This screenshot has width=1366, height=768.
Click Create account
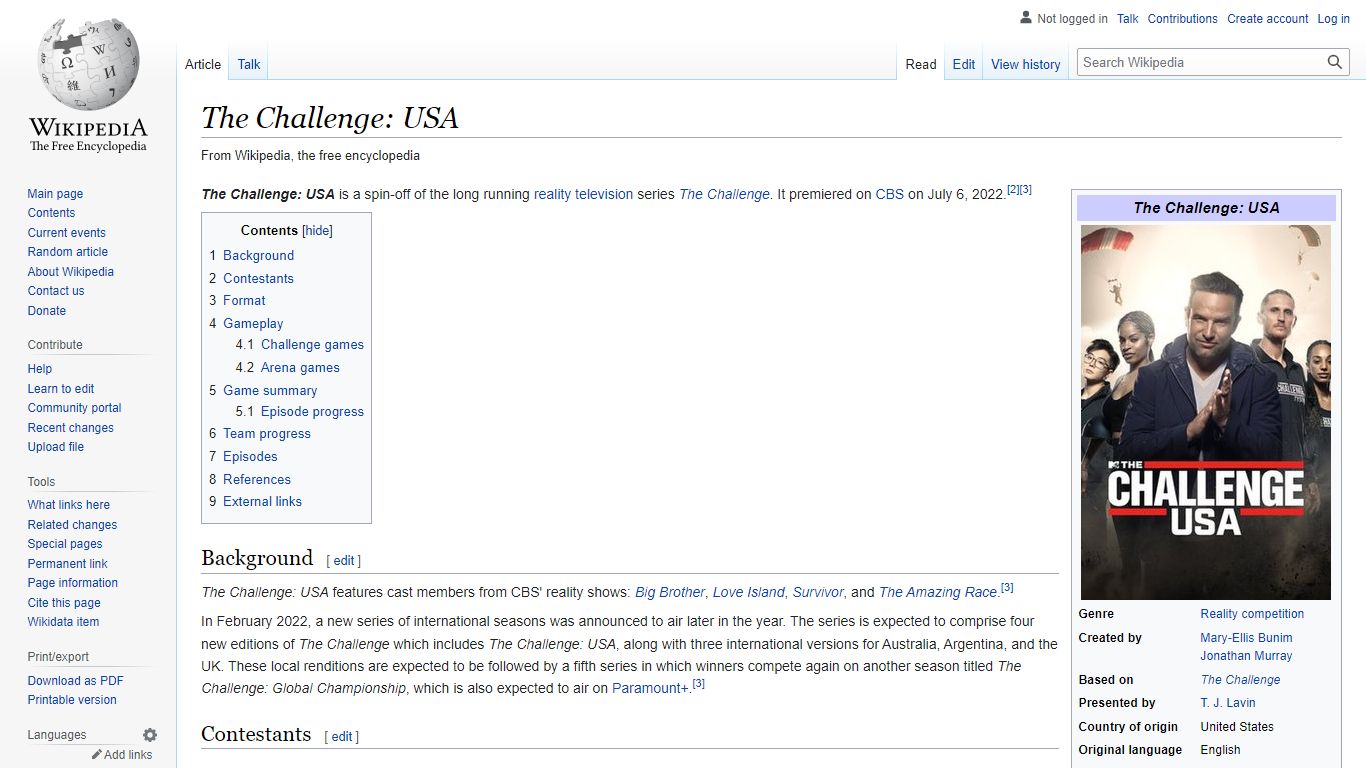(x=1268, y=19)
